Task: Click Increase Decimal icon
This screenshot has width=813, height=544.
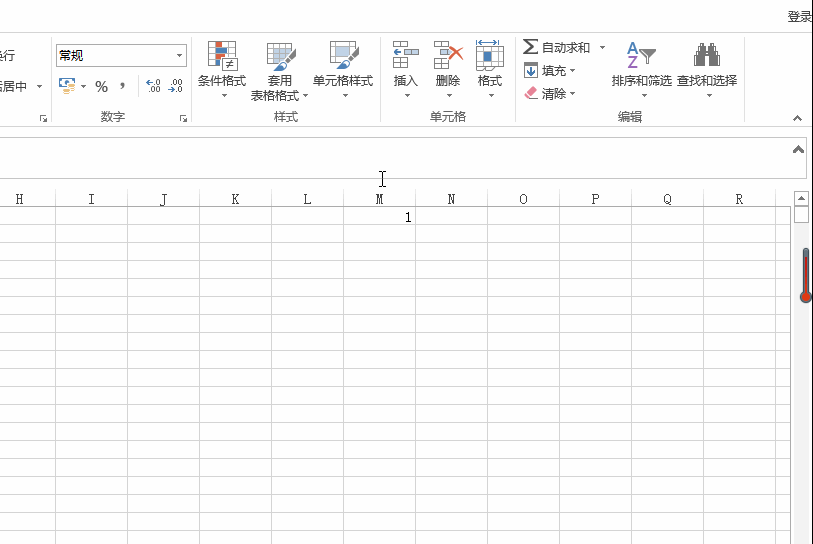Action: [153, 86]
